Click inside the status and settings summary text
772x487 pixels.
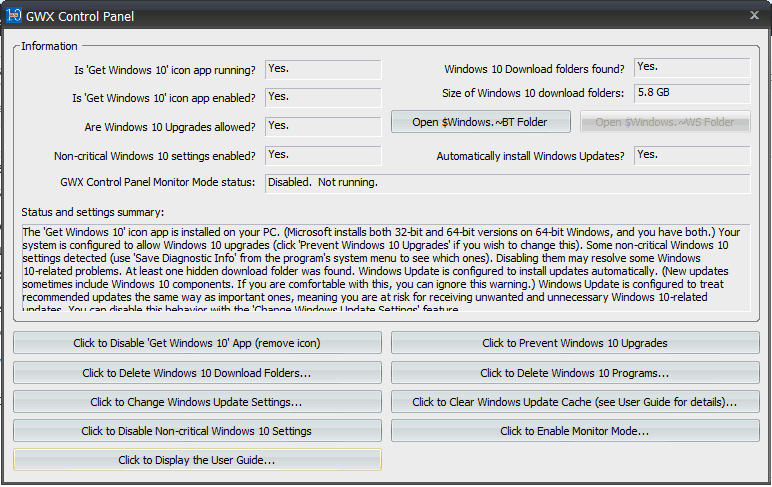pos(386,267)
